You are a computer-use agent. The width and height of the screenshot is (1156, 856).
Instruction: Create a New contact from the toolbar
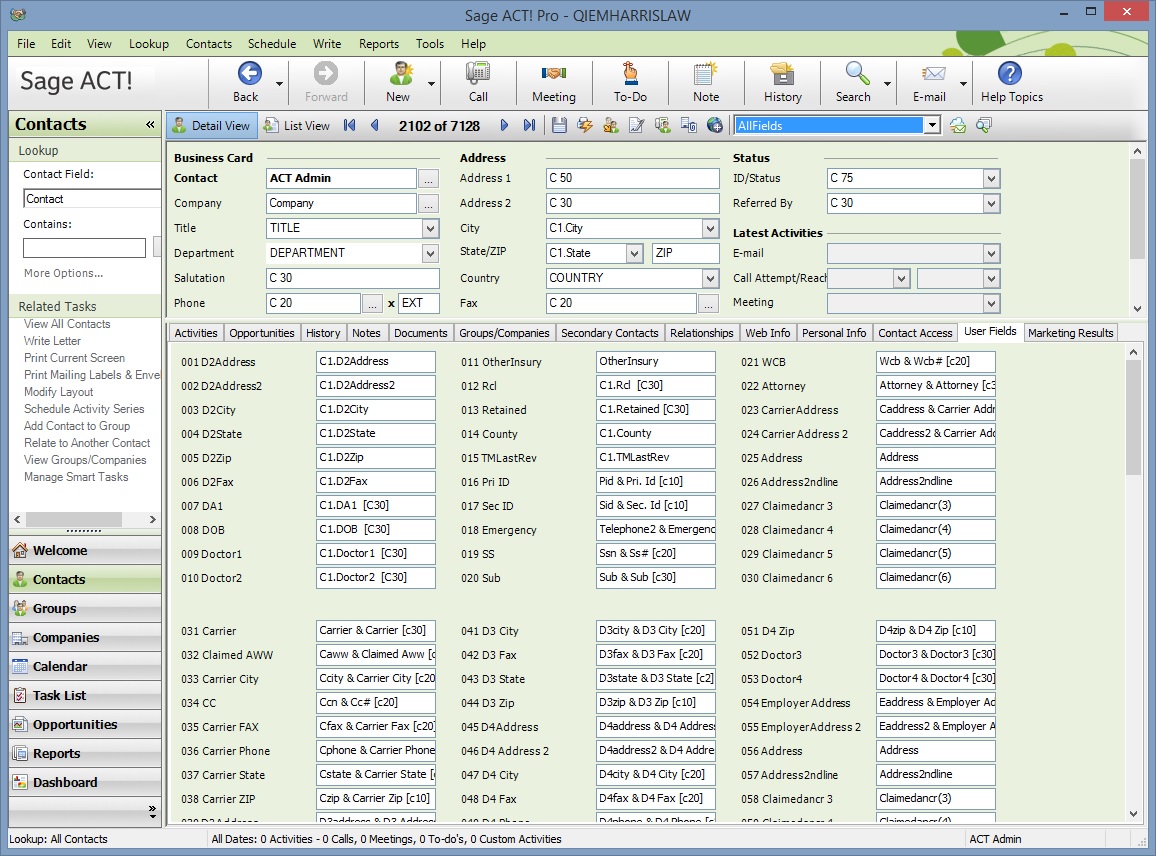click(x=399, y=82)
